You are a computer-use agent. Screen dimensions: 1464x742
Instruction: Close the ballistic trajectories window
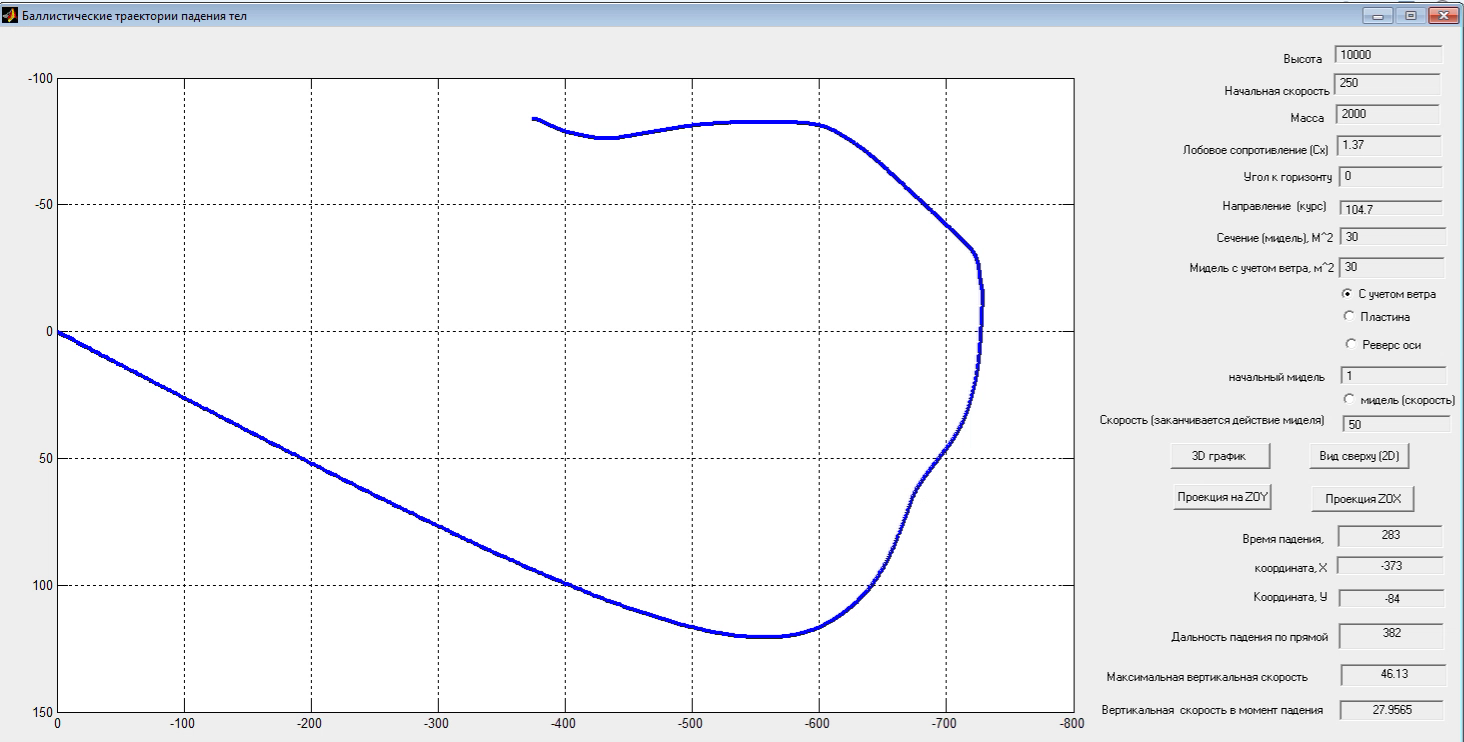coord(1443,16)
